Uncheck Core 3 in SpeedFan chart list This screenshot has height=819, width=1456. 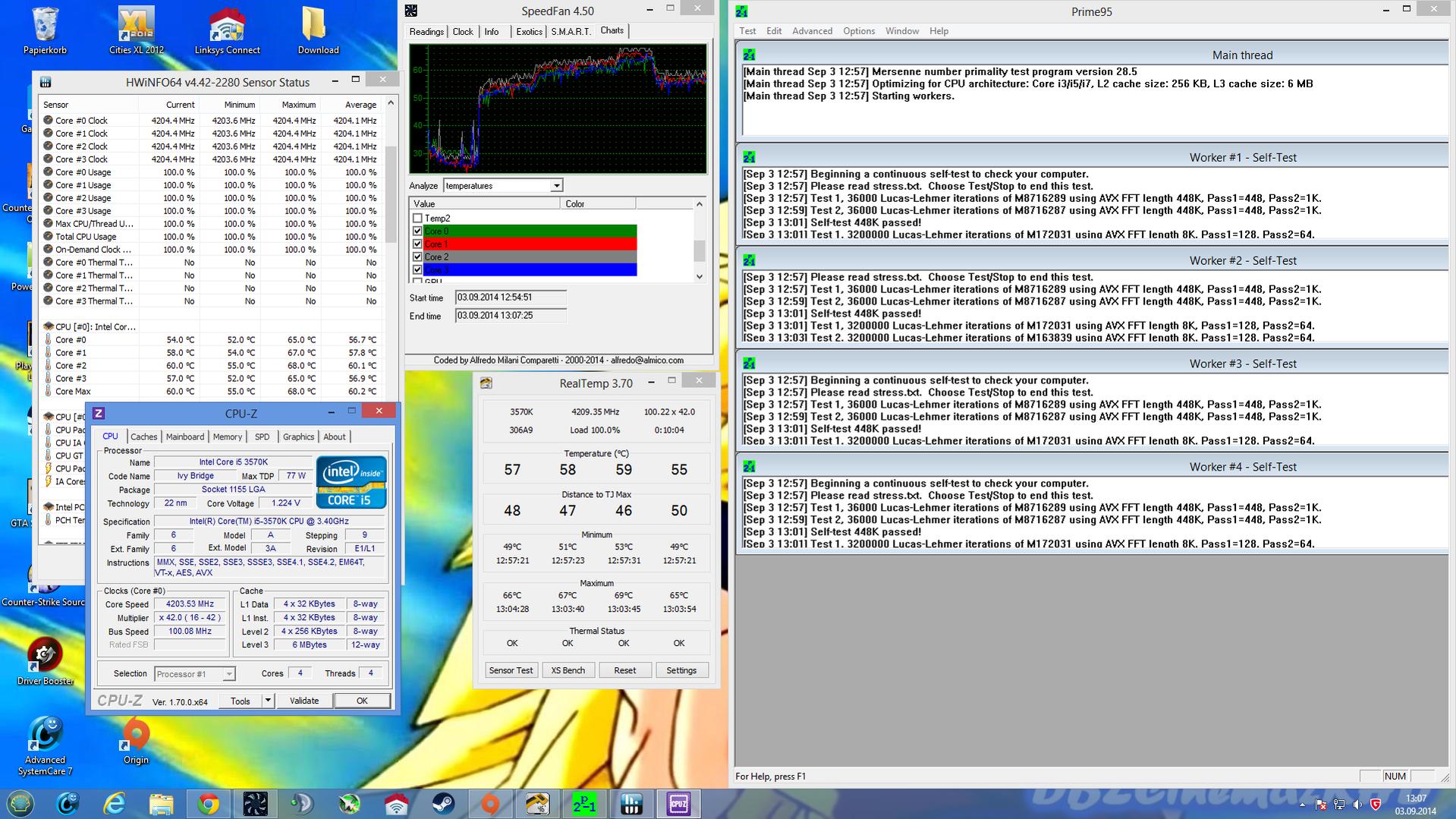click(417, 269)
